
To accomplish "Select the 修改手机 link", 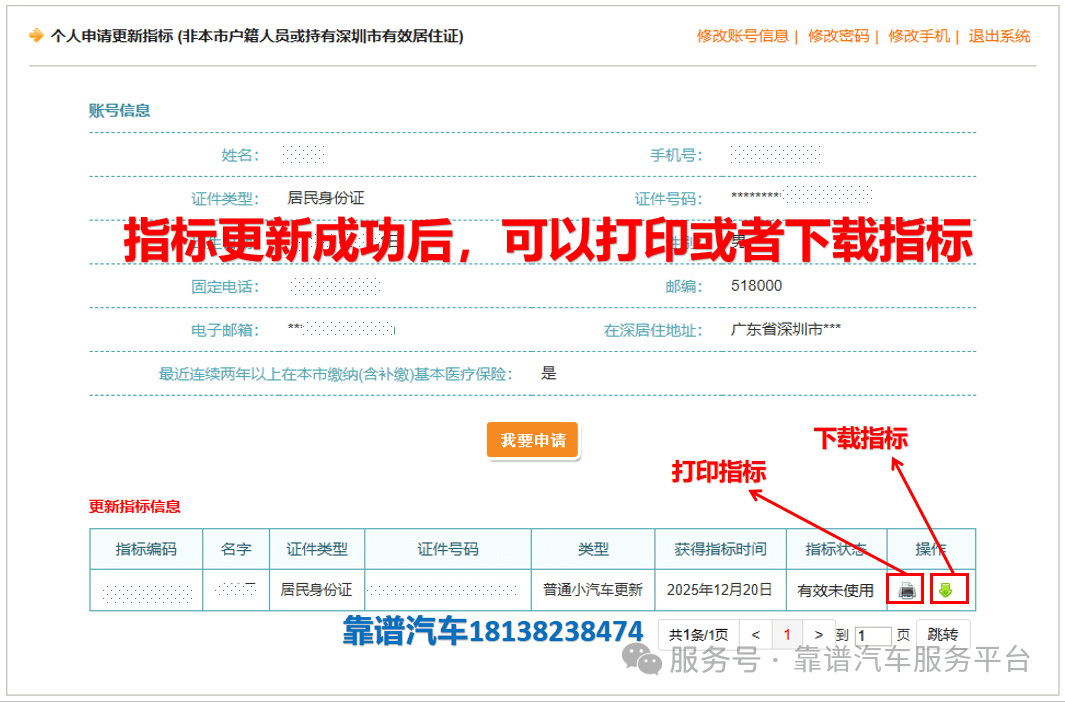I will tap(918, 36).
